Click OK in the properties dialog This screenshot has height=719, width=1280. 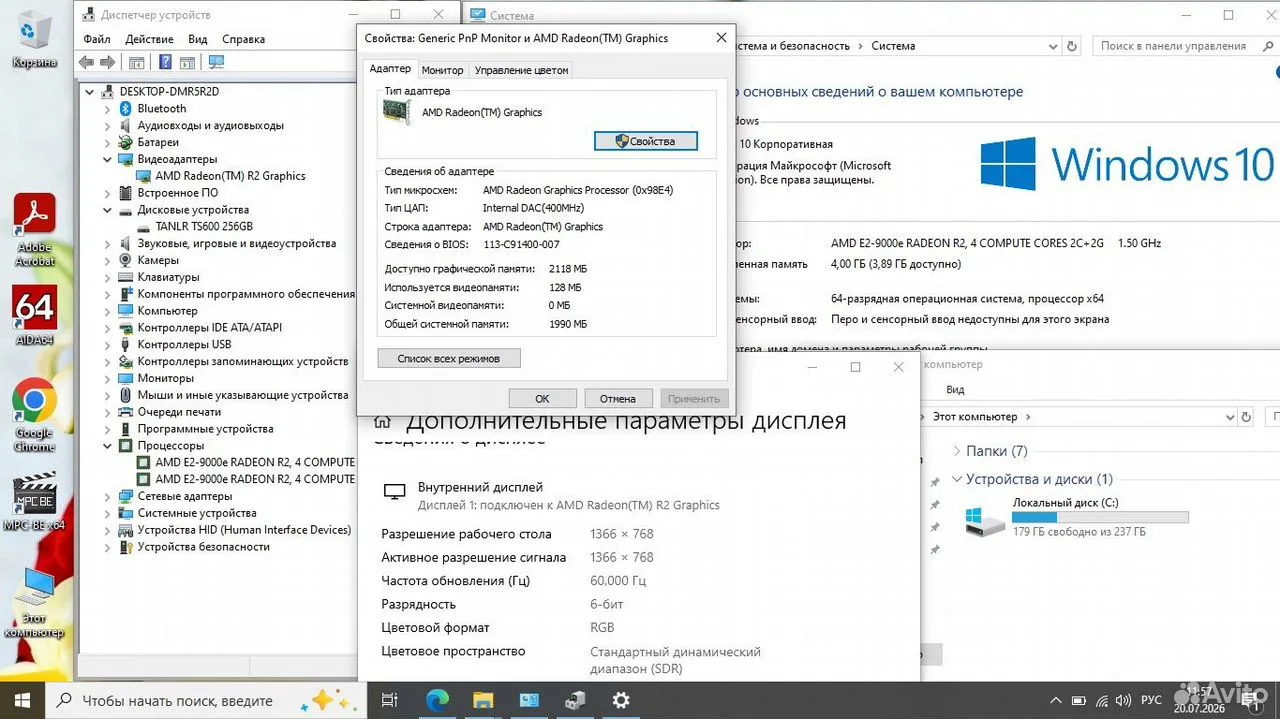542,398
